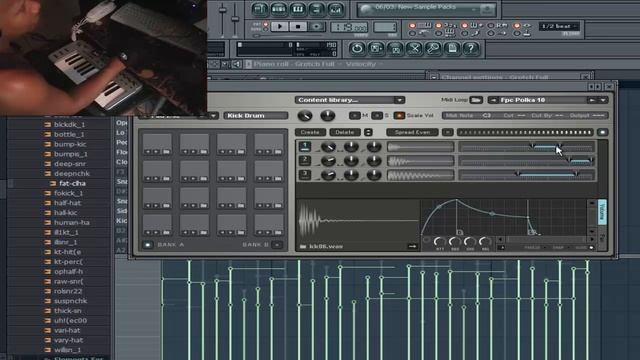
Task: Click the Create layer button
Action: coord(310,132)
